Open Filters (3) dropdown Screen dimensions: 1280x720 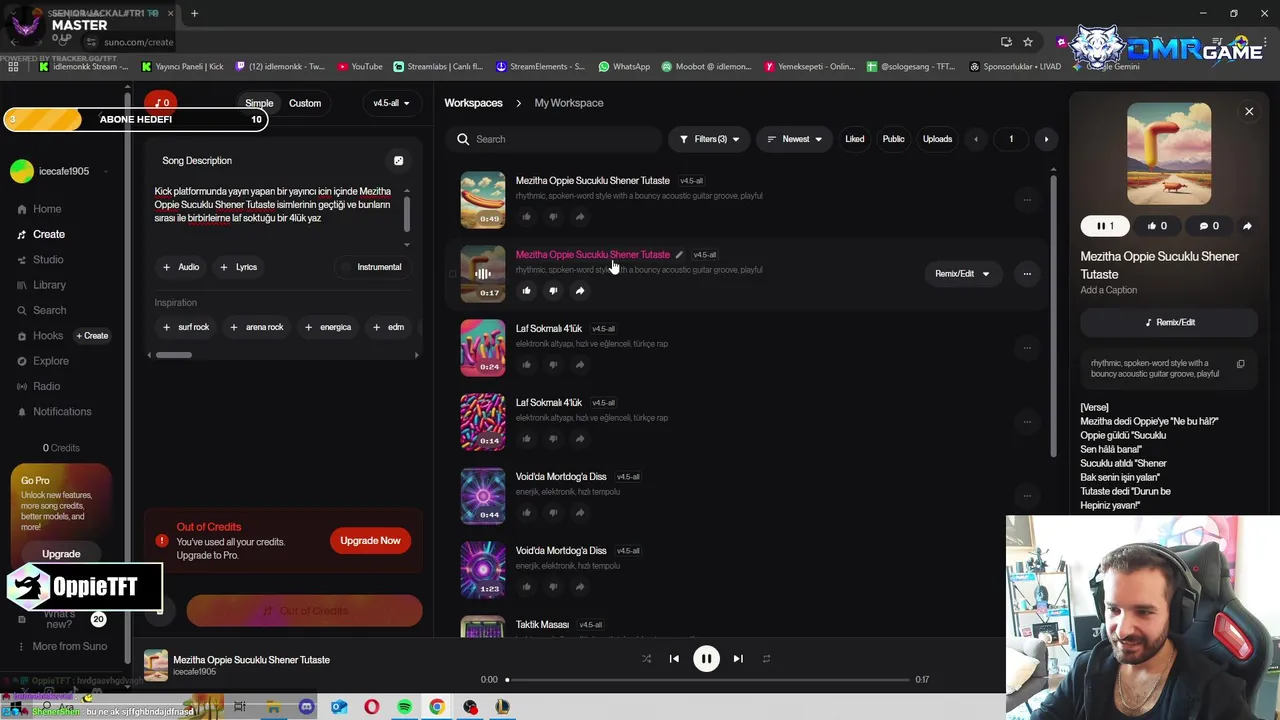coord(709,139)
